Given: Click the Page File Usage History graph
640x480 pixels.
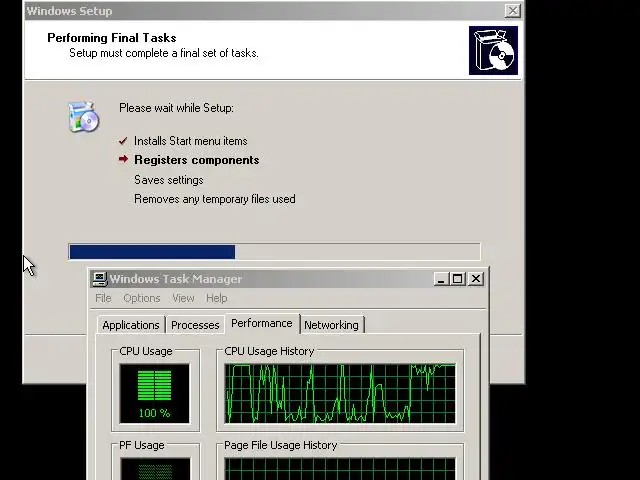Looking at the screenshot, I should click(x=340, y=469).
